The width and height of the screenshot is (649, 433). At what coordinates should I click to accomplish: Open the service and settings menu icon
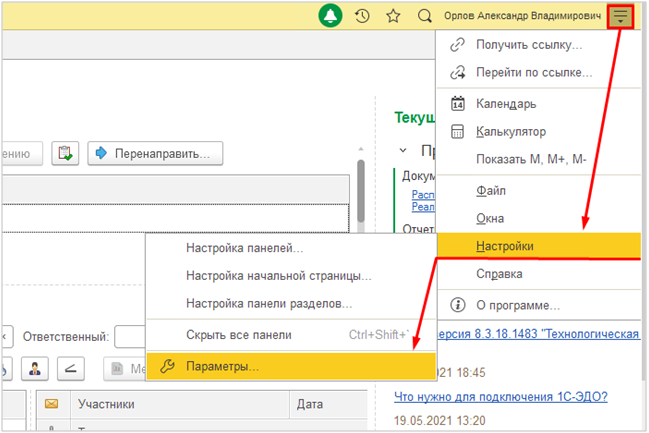pos(622,16)
